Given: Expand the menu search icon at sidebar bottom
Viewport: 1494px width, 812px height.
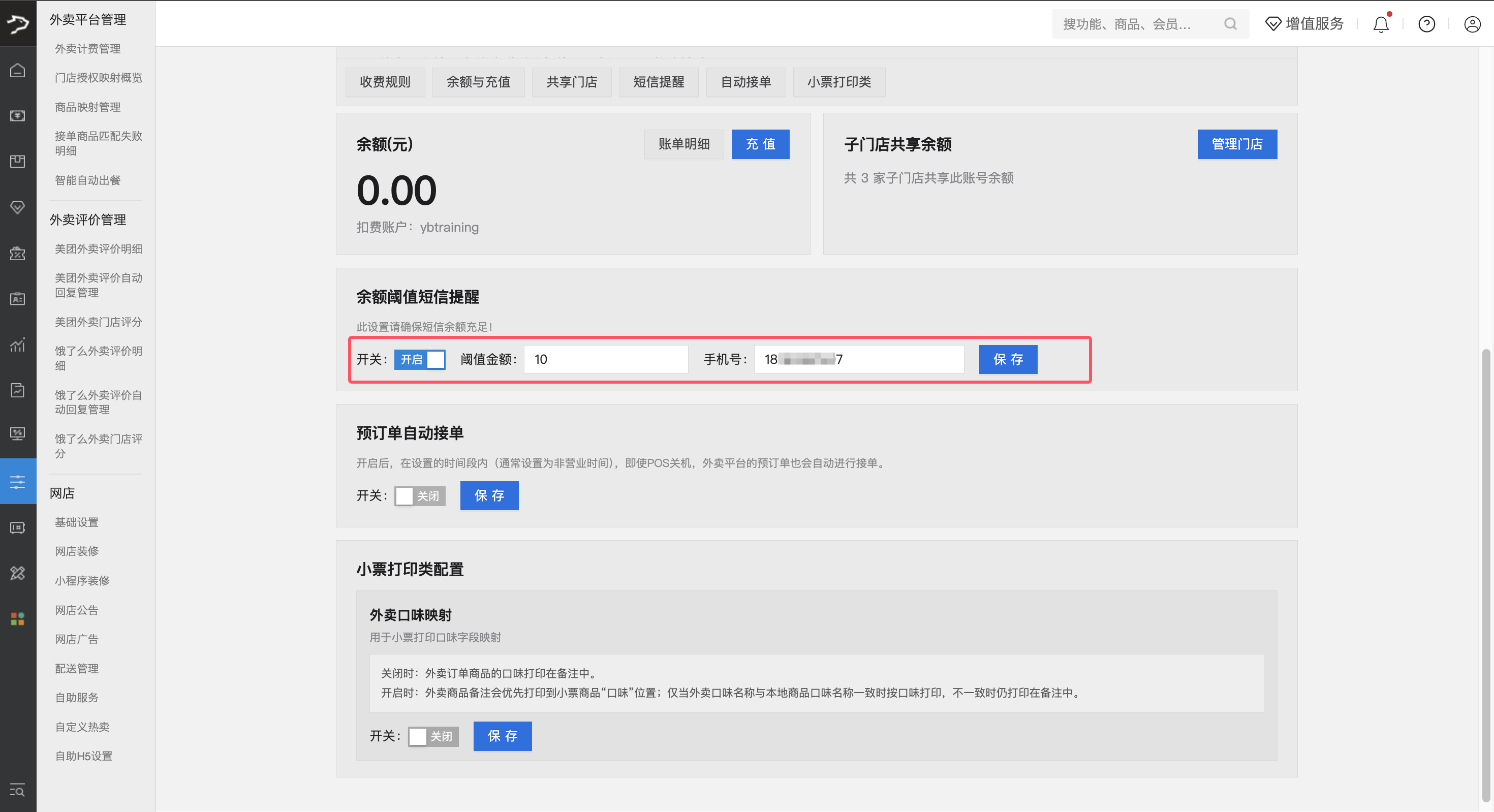Looking at the screenshot, I should (x=17, y=790).
